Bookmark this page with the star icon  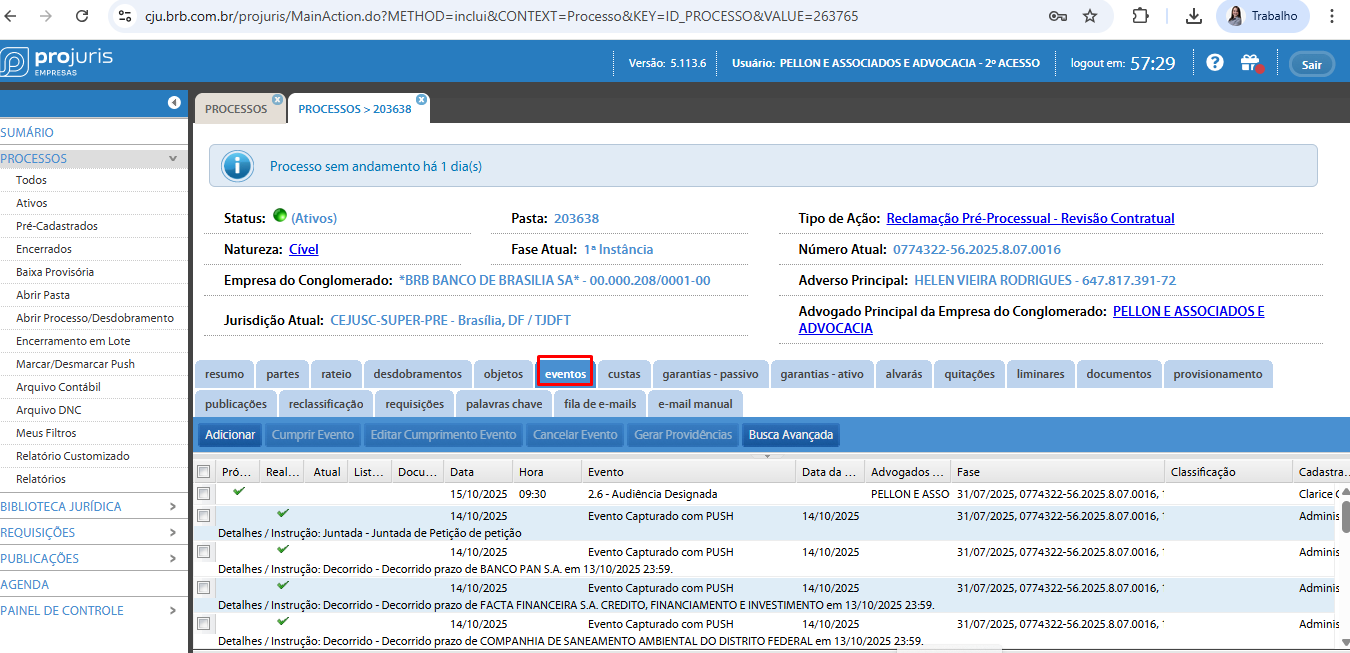pyautogui.click(x=1090, y=16)
